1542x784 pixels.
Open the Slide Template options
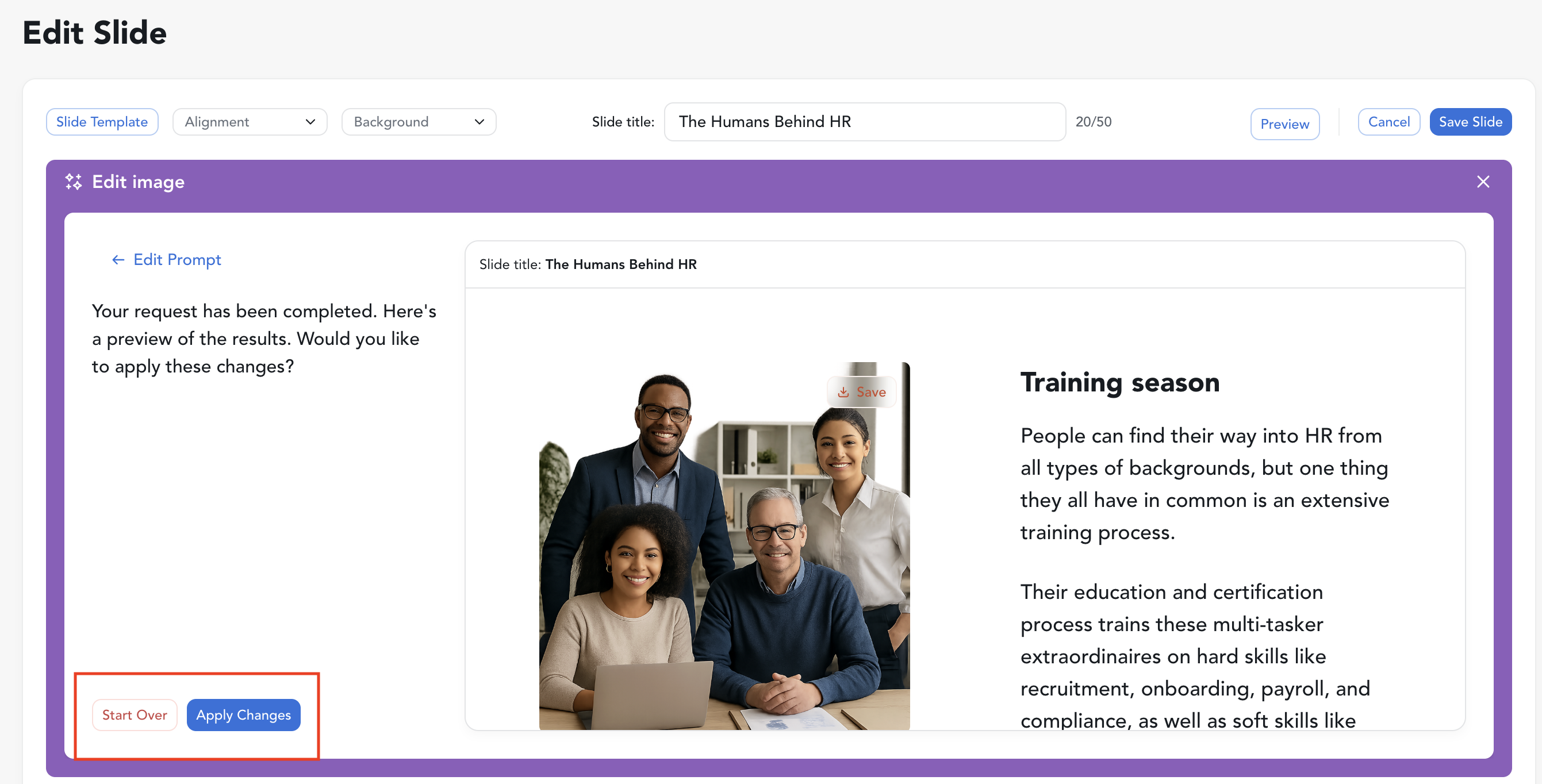(x=102, y=122)
